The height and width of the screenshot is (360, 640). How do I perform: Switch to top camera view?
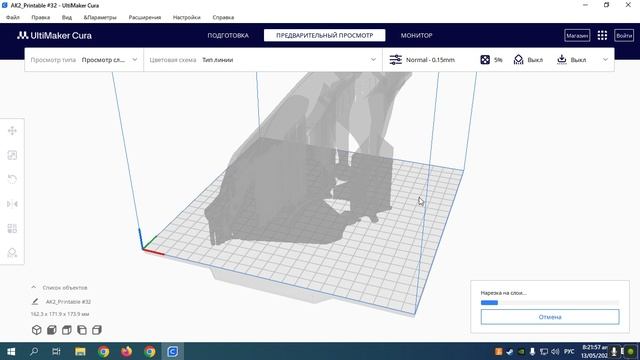click(67, 330)
